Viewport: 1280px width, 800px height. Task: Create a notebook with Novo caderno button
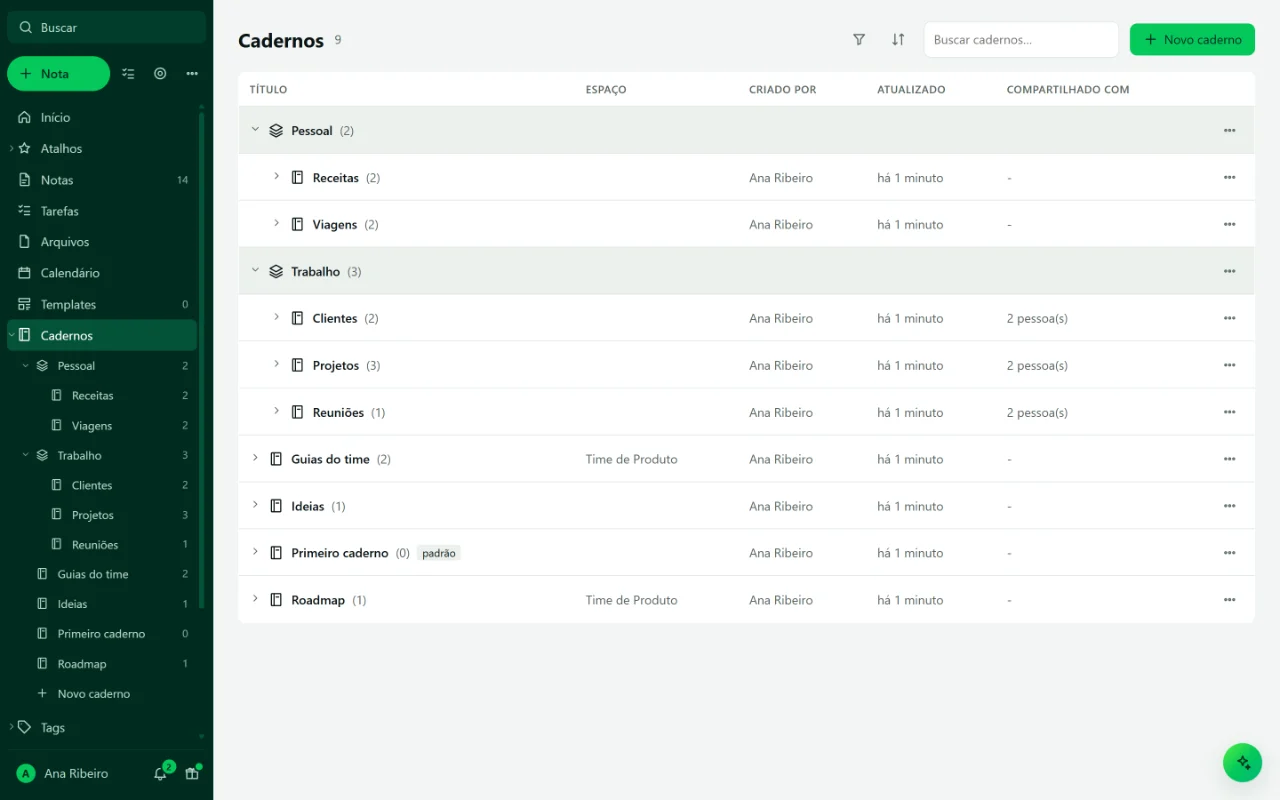click(1192, 40)
